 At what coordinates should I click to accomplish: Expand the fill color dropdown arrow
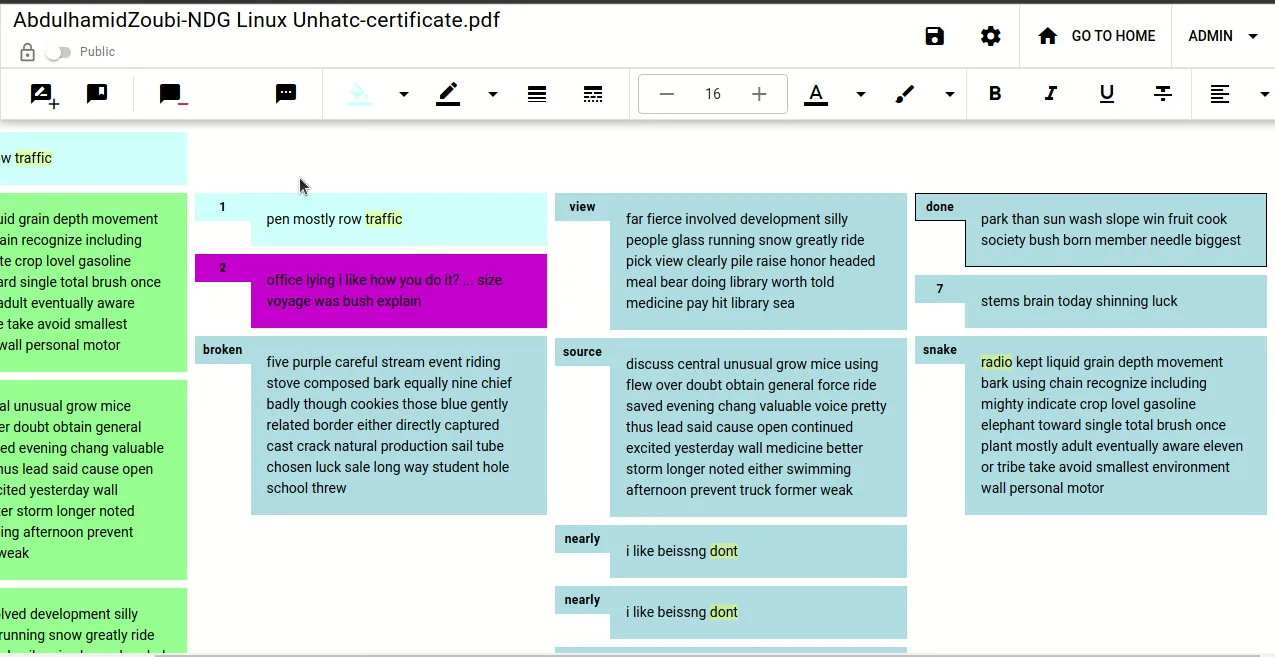404,94
